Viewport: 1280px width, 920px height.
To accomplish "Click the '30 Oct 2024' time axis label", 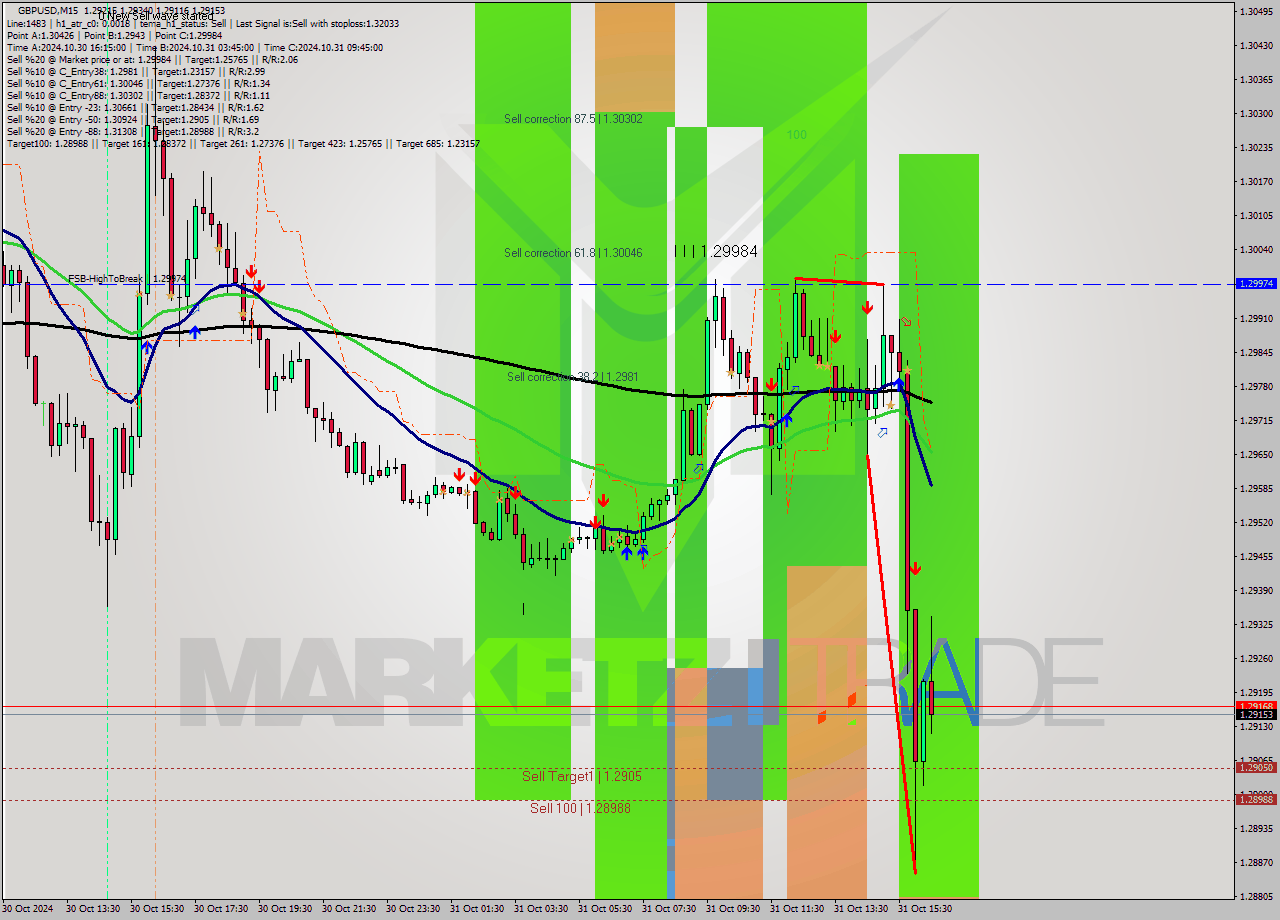I will [29, 909].
